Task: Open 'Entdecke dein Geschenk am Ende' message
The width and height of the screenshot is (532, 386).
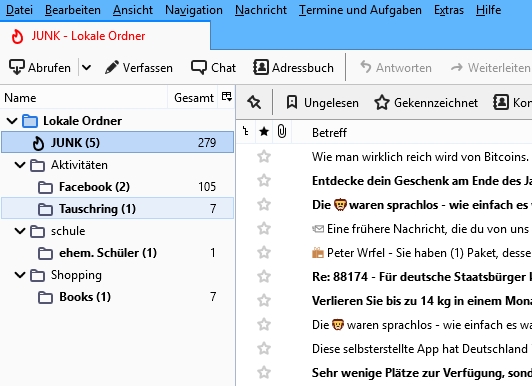Action: 422,181
